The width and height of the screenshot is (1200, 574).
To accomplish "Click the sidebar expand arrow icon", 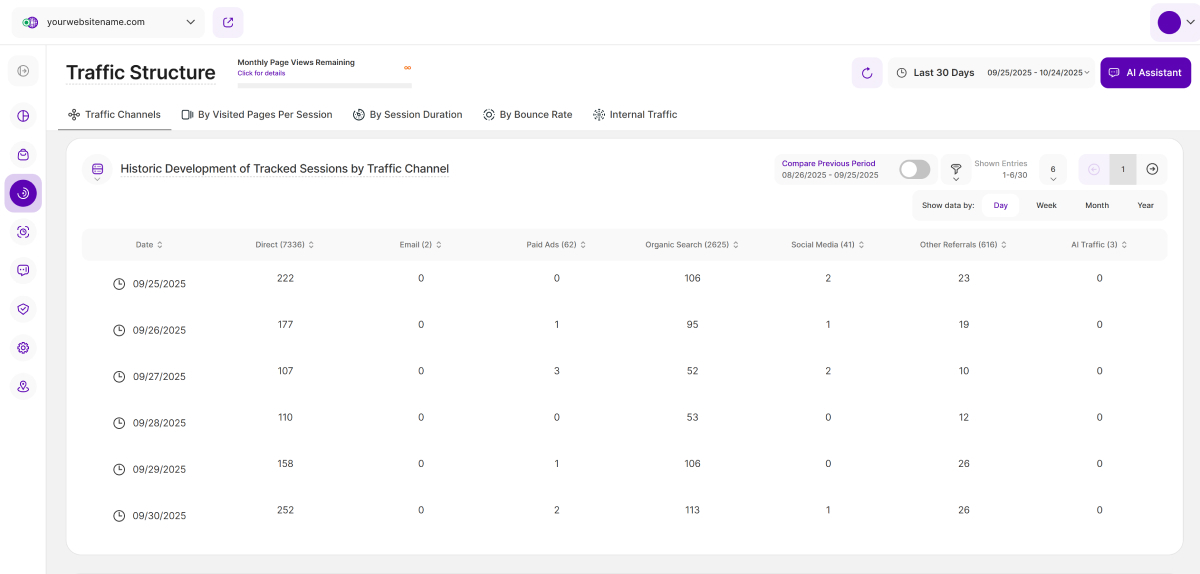I will pos(23,71).
